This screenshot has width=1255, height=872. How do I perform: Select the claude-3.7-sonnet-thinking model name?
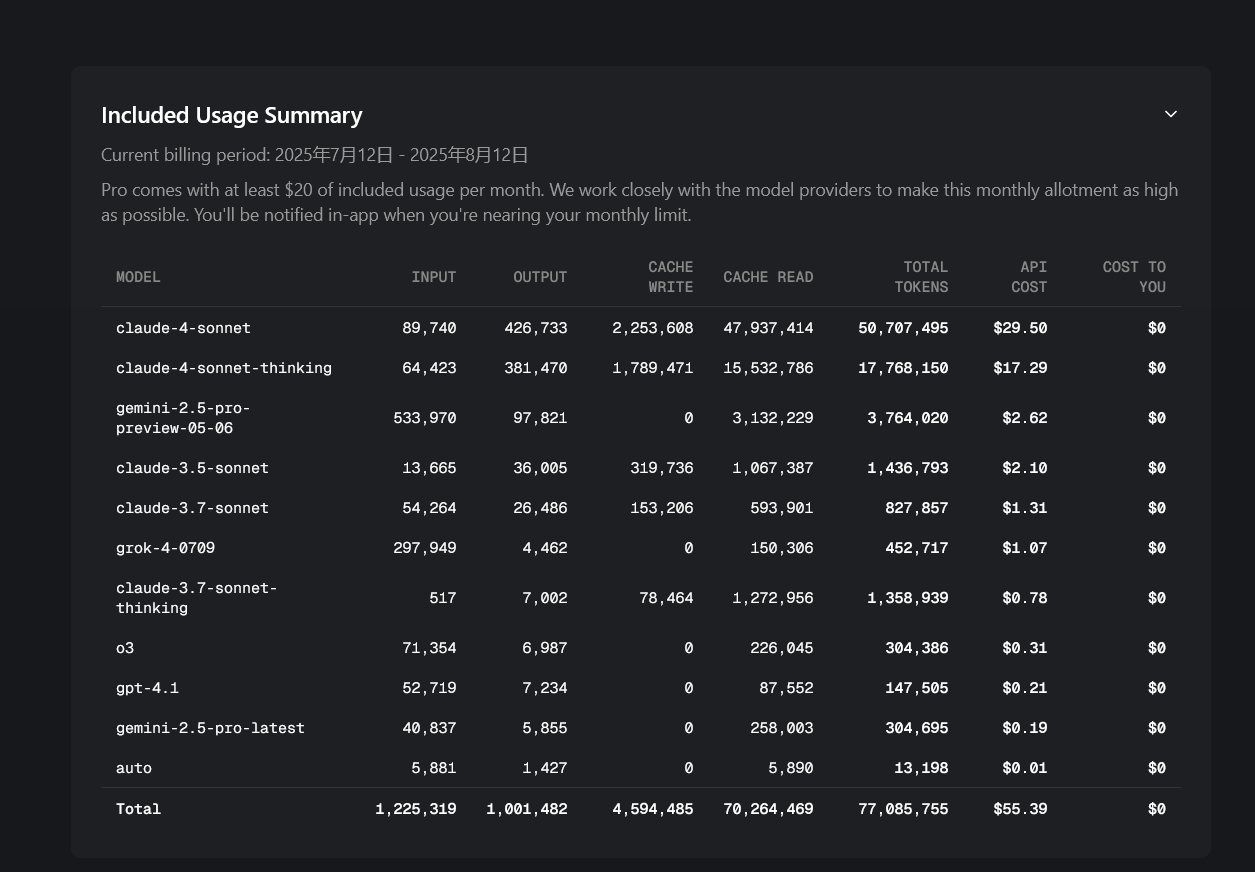tap(197, 598)
